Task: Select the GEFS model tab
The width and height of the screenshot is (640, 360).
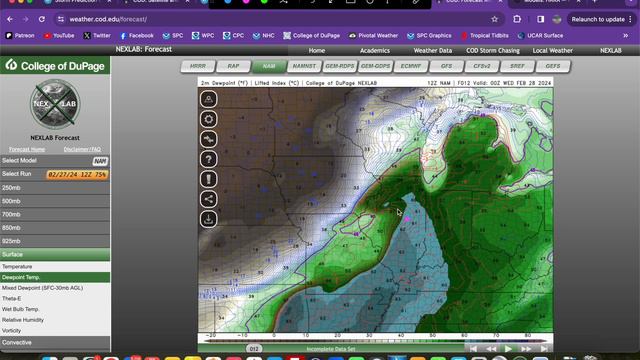Action: click(553, 66)
